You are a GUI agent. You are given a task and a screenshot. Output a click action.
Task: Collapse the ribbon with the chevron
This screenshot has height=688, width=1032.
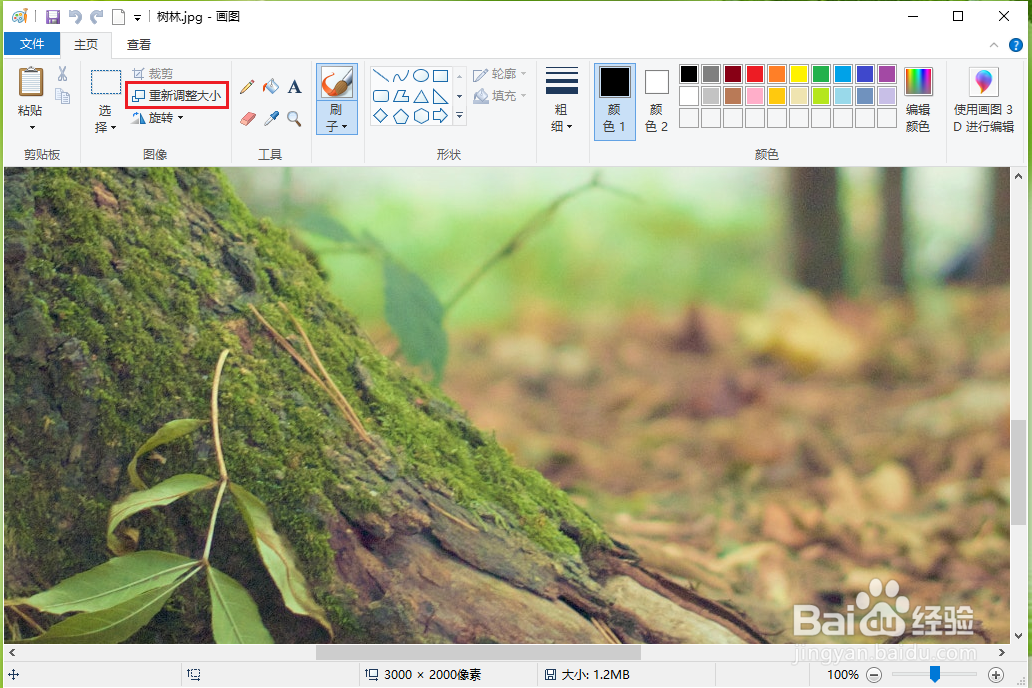(x=994, y=45)
